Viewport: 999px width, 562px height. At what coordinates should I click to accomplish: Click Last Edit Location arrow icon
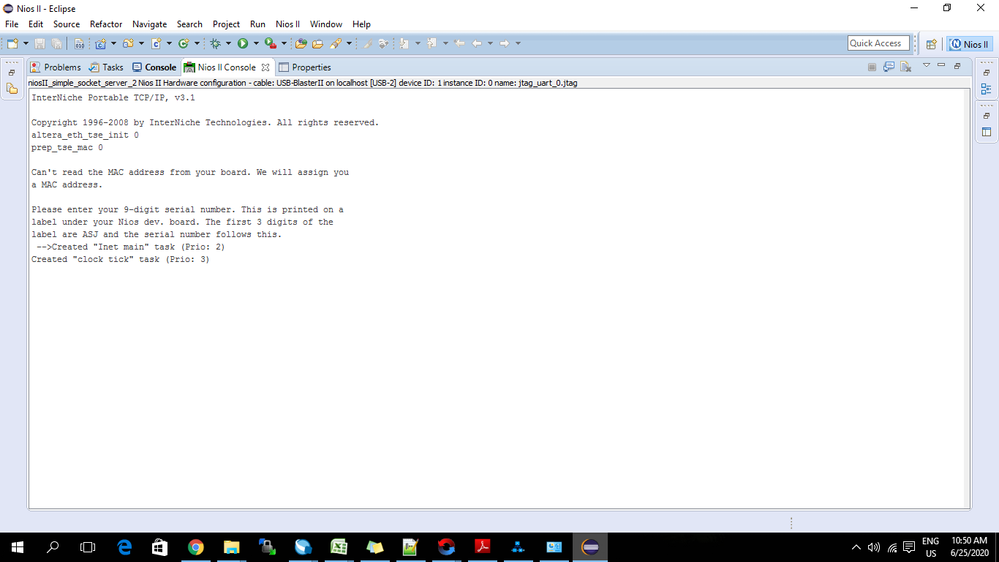click(x=459, y=43)
